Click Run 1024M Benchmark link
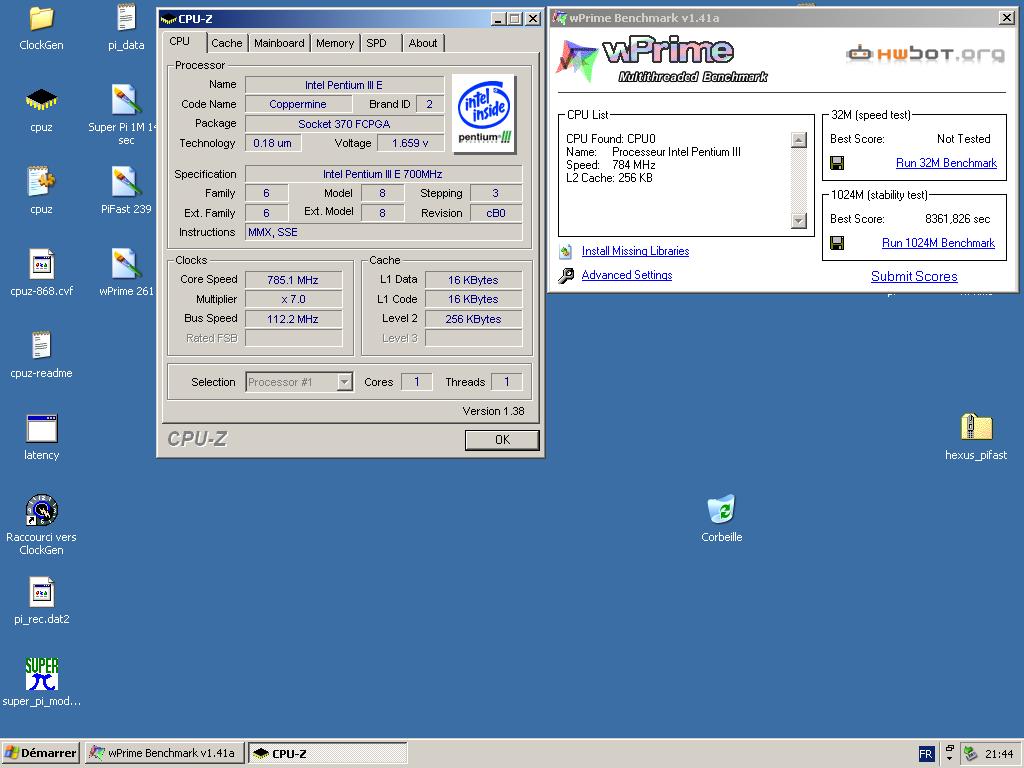The image size is (1024, 768). point(938,243)
